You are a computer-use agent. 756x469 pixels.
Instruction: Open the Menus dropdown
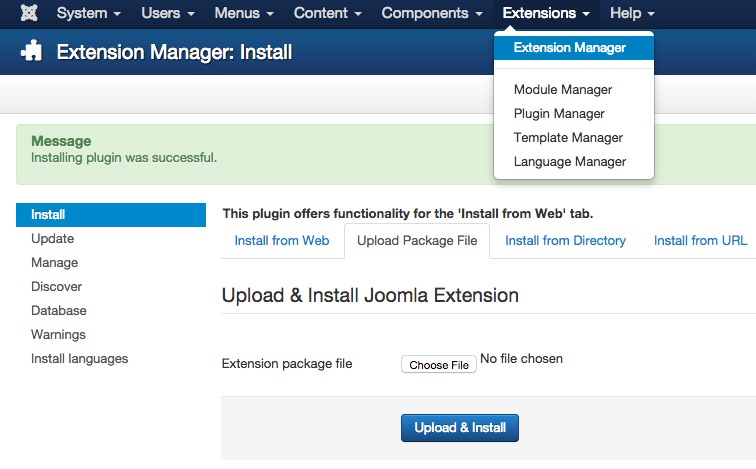click(x=243, y=14)
